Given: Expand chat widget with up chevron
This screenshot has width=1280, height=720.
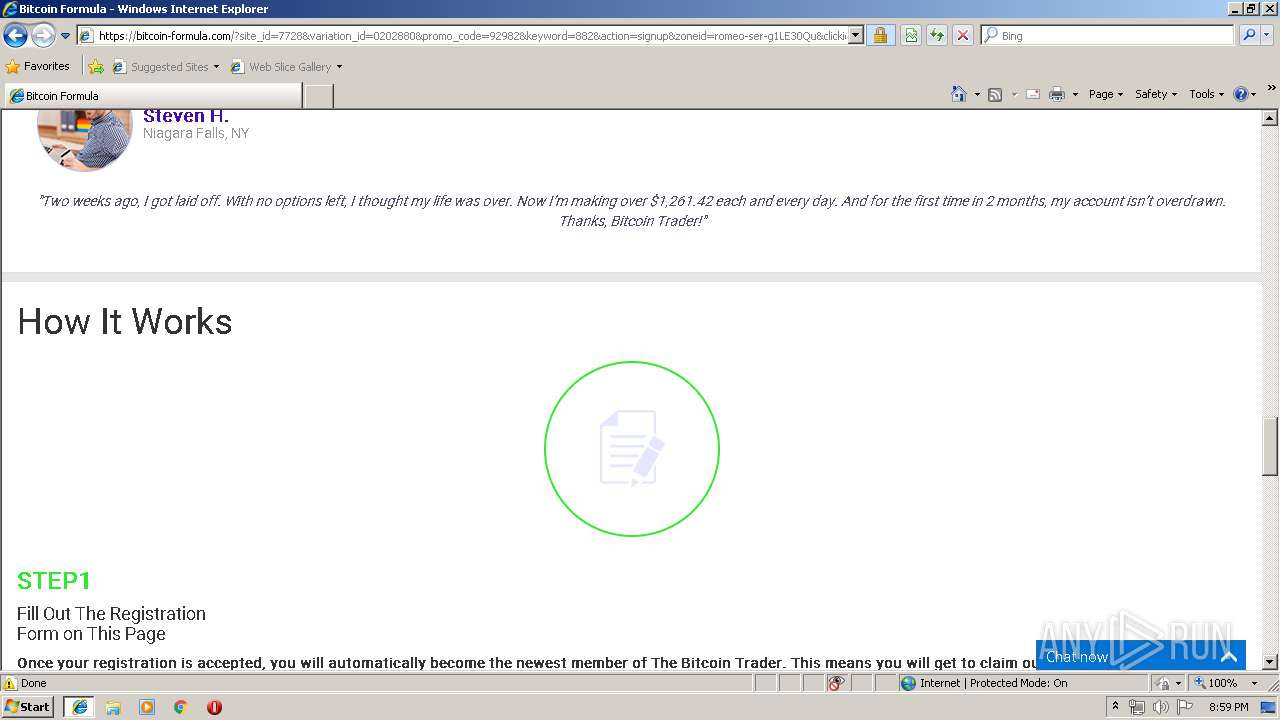Looking at the screenshot, I should point(1229,657).
